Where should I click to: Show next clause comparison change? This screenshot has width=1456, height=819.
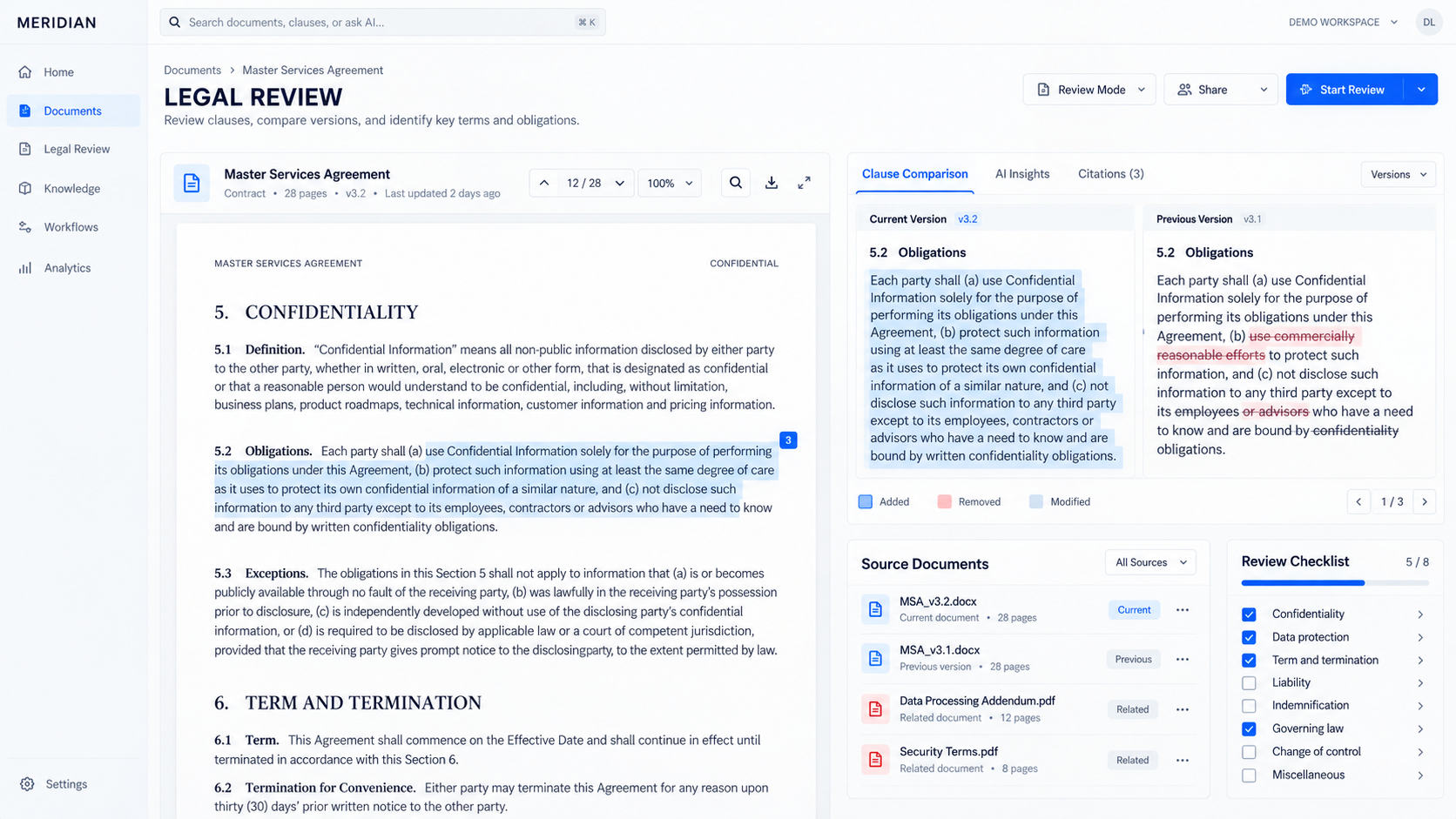(1425, 501)
